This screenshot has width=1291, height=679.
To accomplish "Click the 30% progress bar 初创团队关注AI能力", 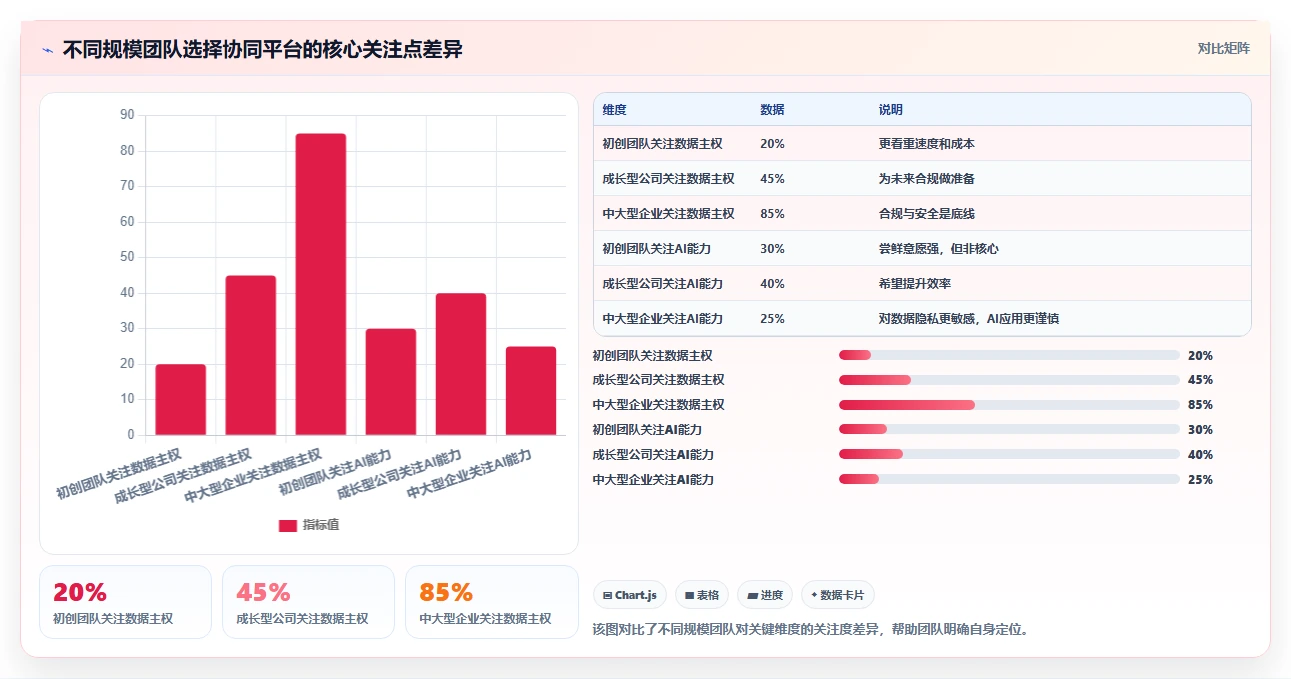I will click(x=1009, y=430).
